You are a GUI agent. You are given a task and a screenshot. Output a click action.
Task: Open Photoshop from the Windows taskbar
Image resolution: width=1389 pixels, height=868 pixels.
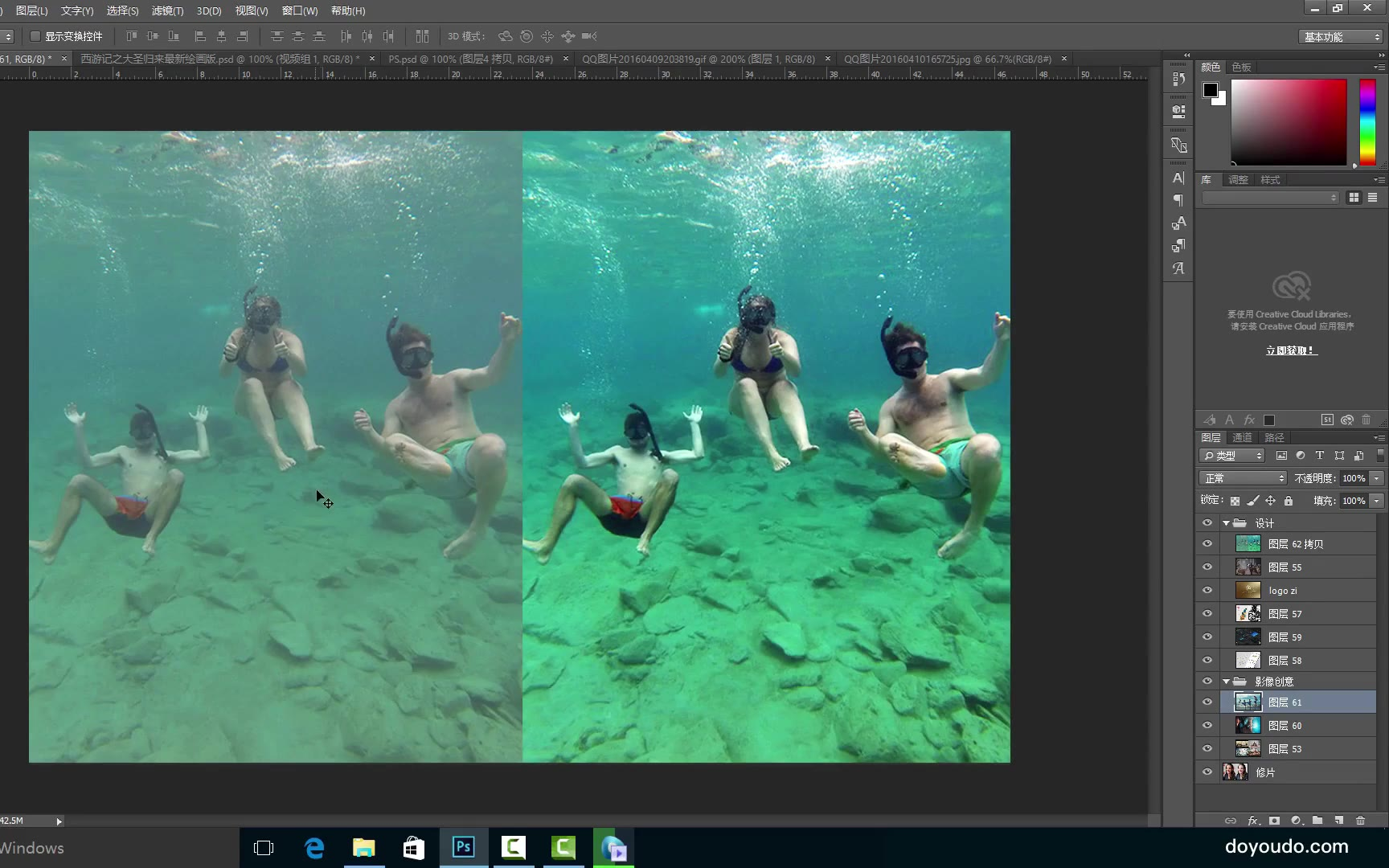coord(463,847)
